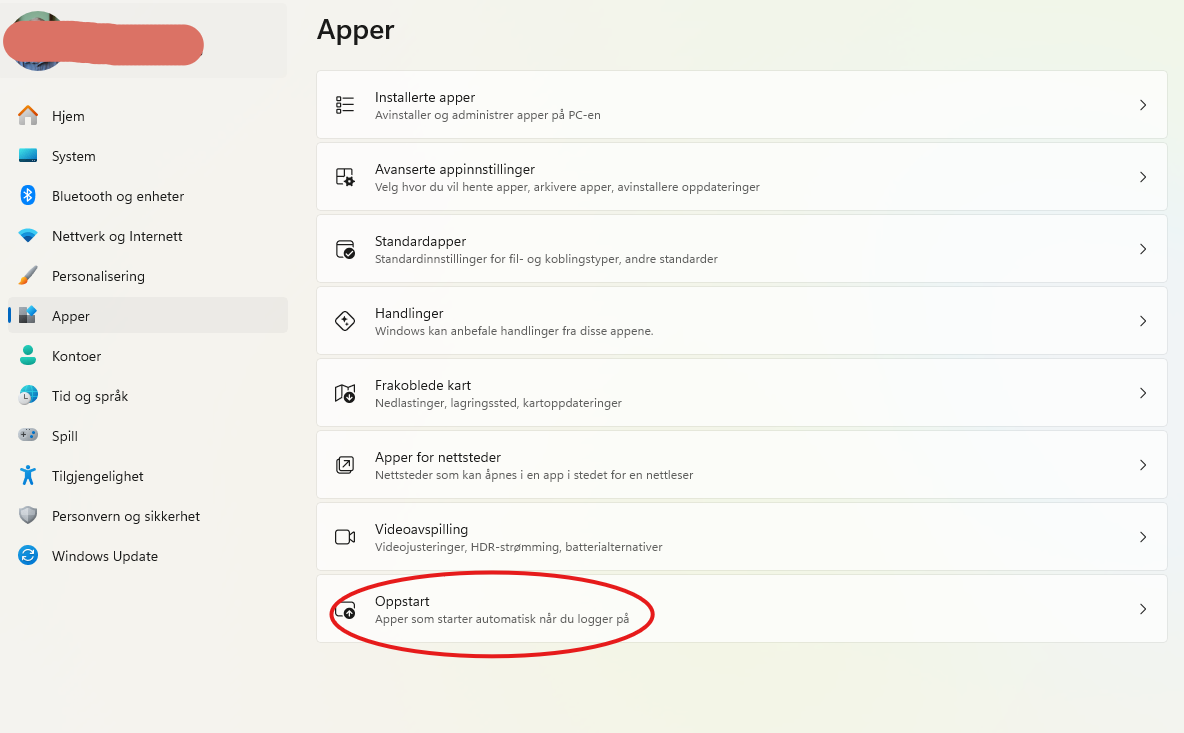The height and width of the screenshot is (733, 1184).
Task: Open System settings section
Action: 73,156
